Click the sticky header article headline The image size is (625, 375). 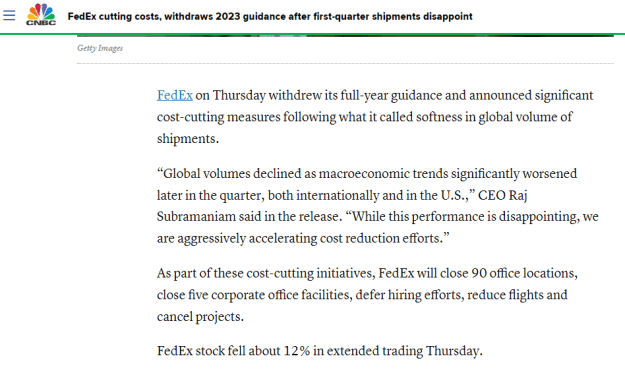270,16
